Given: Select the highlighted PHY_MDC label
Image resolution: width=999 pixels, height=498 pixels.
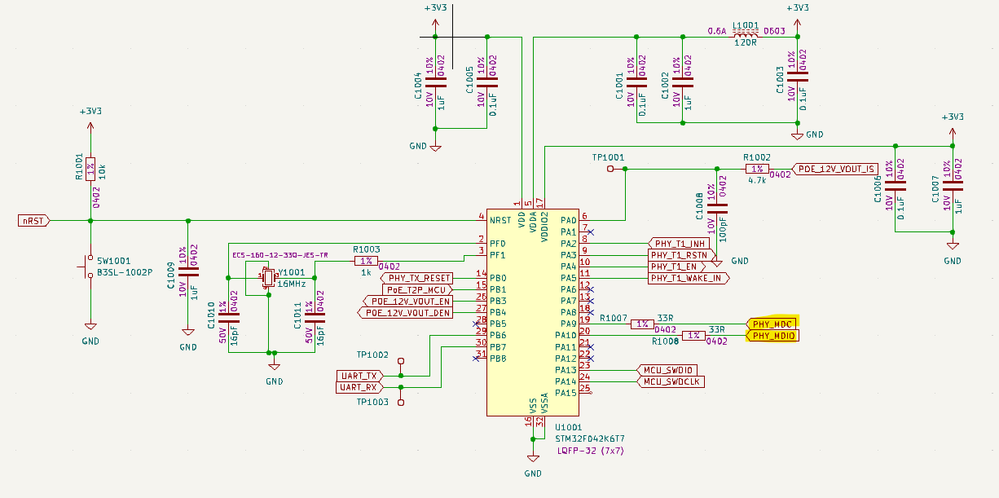Looking at the screenshot, I should (772, 324).
